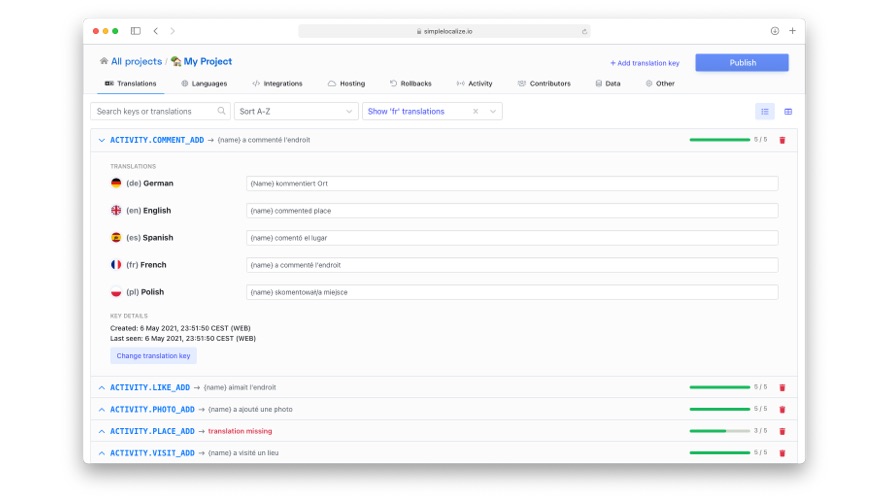
Task: Click the German translation input field
Action: click(x=512, y=183)
